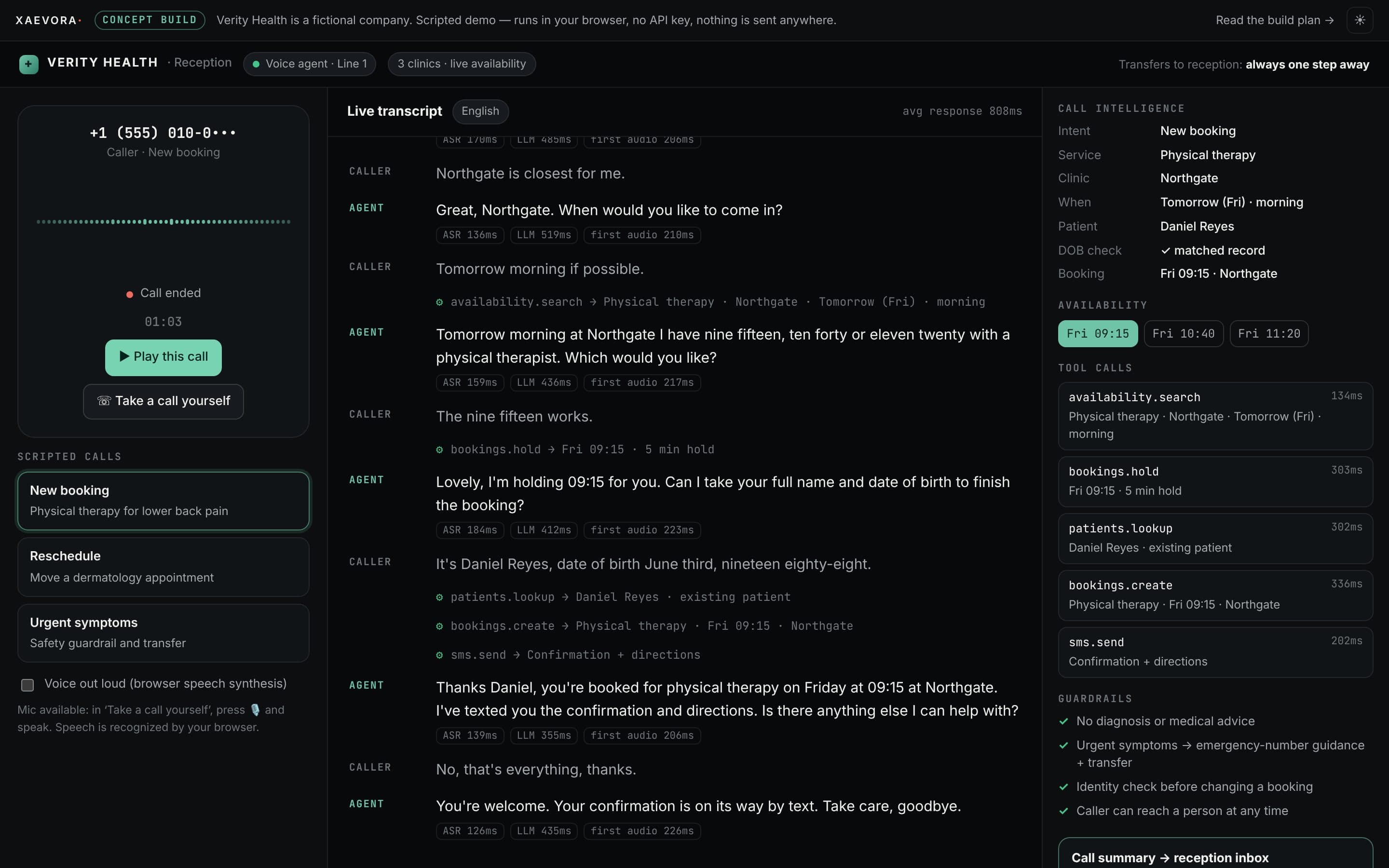Toggle the light/dark theme sun icon
Viewport: 1389px width, 868px height.
[x=1359, y=20]
